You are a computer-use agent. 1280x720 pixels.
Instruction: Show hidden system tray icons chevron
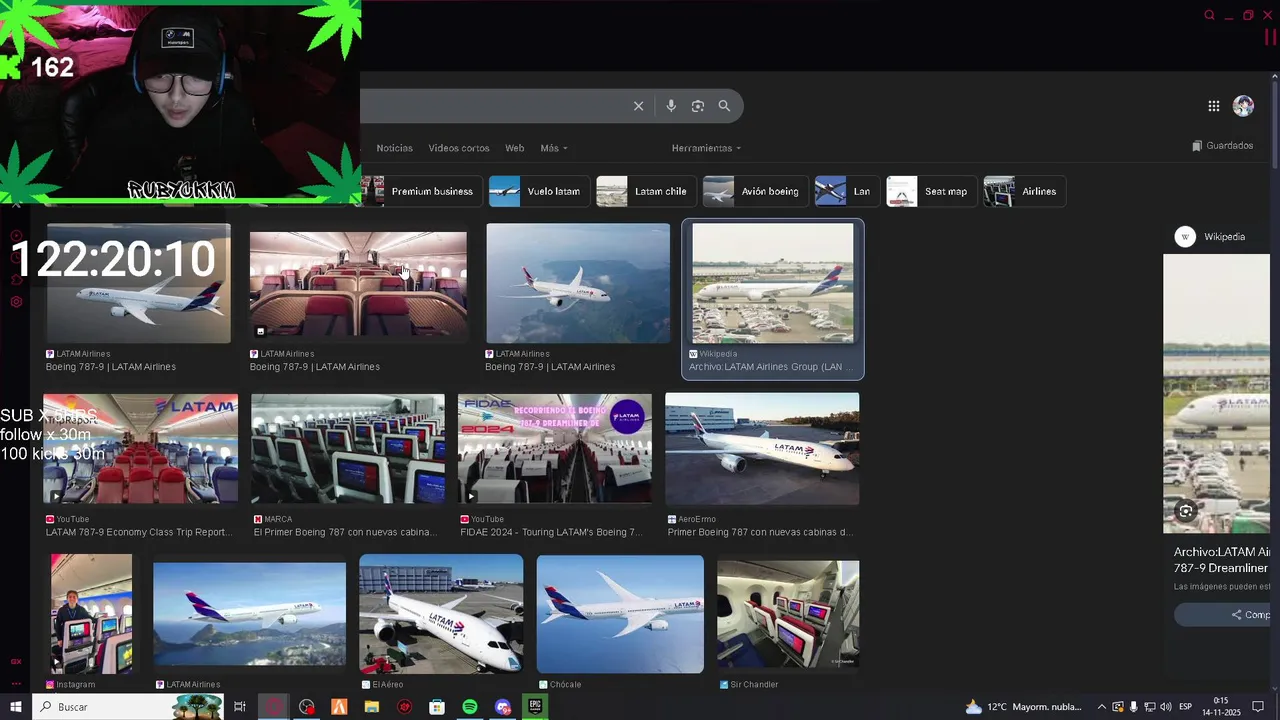pos(1102,707)
